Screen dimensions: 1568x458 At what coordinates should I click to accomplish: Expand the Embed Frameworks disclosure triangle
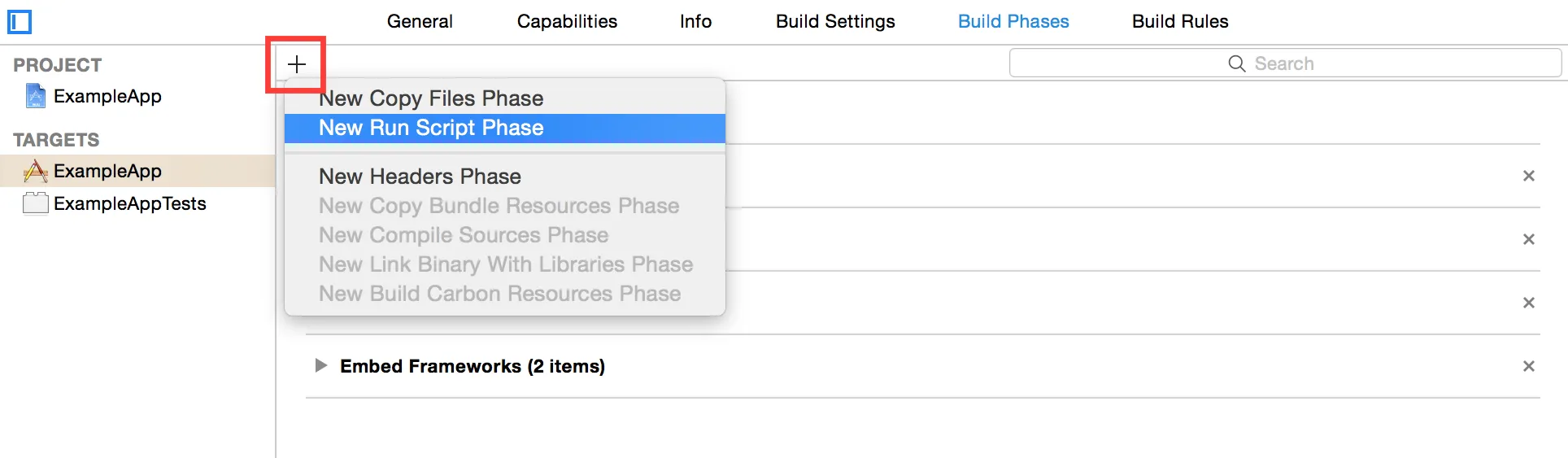coord(321,365)
